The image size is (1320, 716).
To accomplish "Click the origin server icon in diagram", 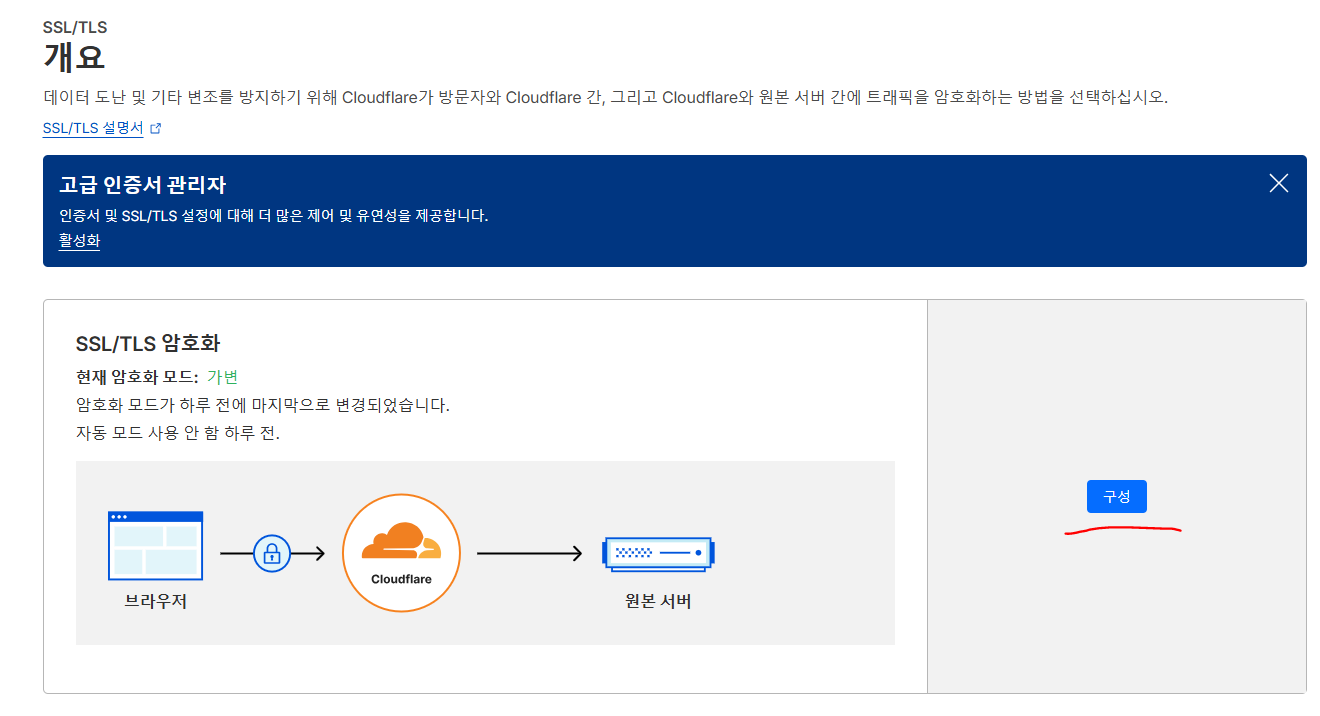I will pyautogui.click(x=658, y=553).
